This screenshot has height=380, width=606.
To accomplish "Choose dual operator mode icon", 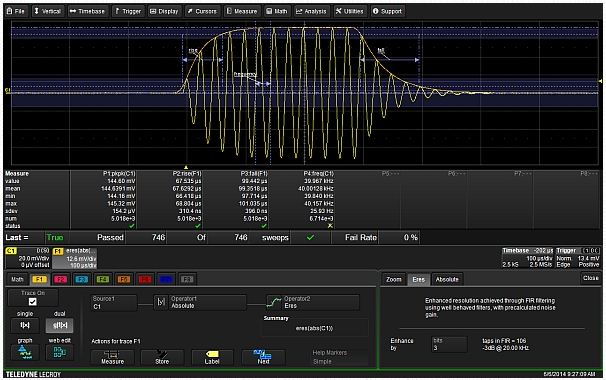I will click(x=60, y=325).
